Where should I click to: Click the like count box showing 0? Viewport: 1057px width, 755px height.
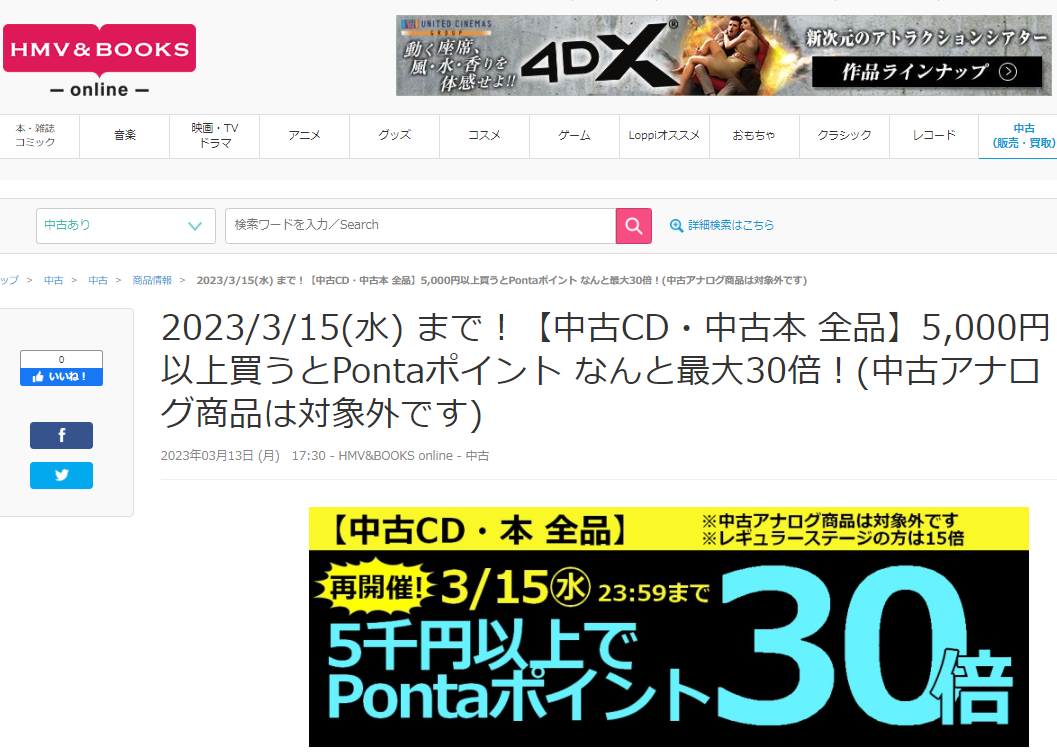point(61,359)
